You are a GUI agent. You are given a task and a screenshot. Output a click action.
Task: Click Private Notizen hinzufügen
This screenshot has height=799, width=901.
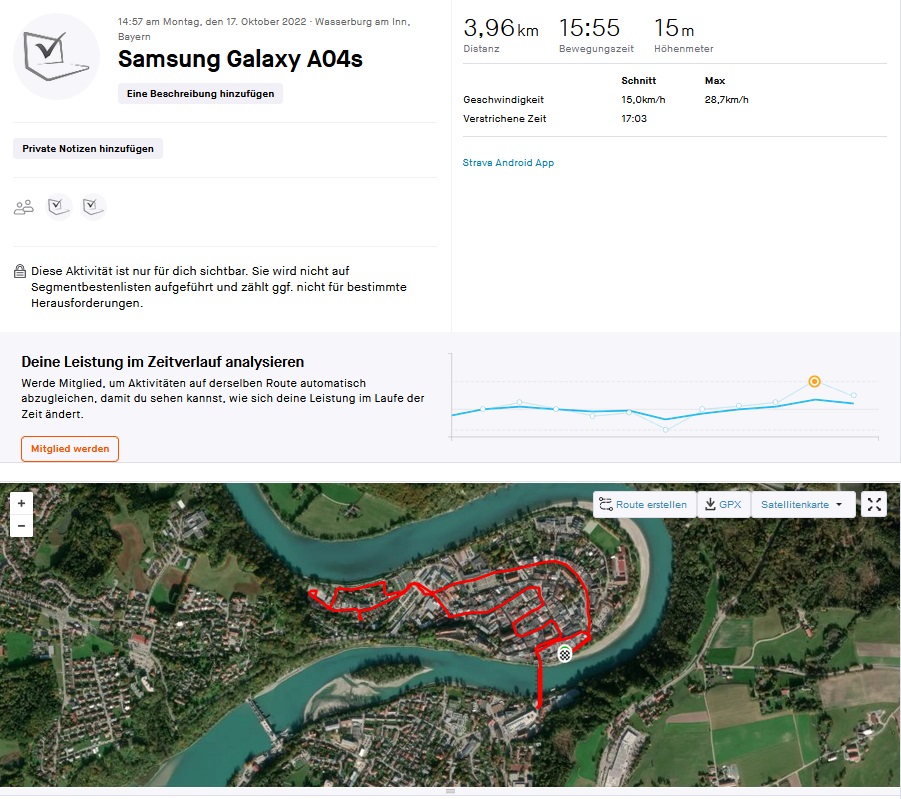point(88,148)
